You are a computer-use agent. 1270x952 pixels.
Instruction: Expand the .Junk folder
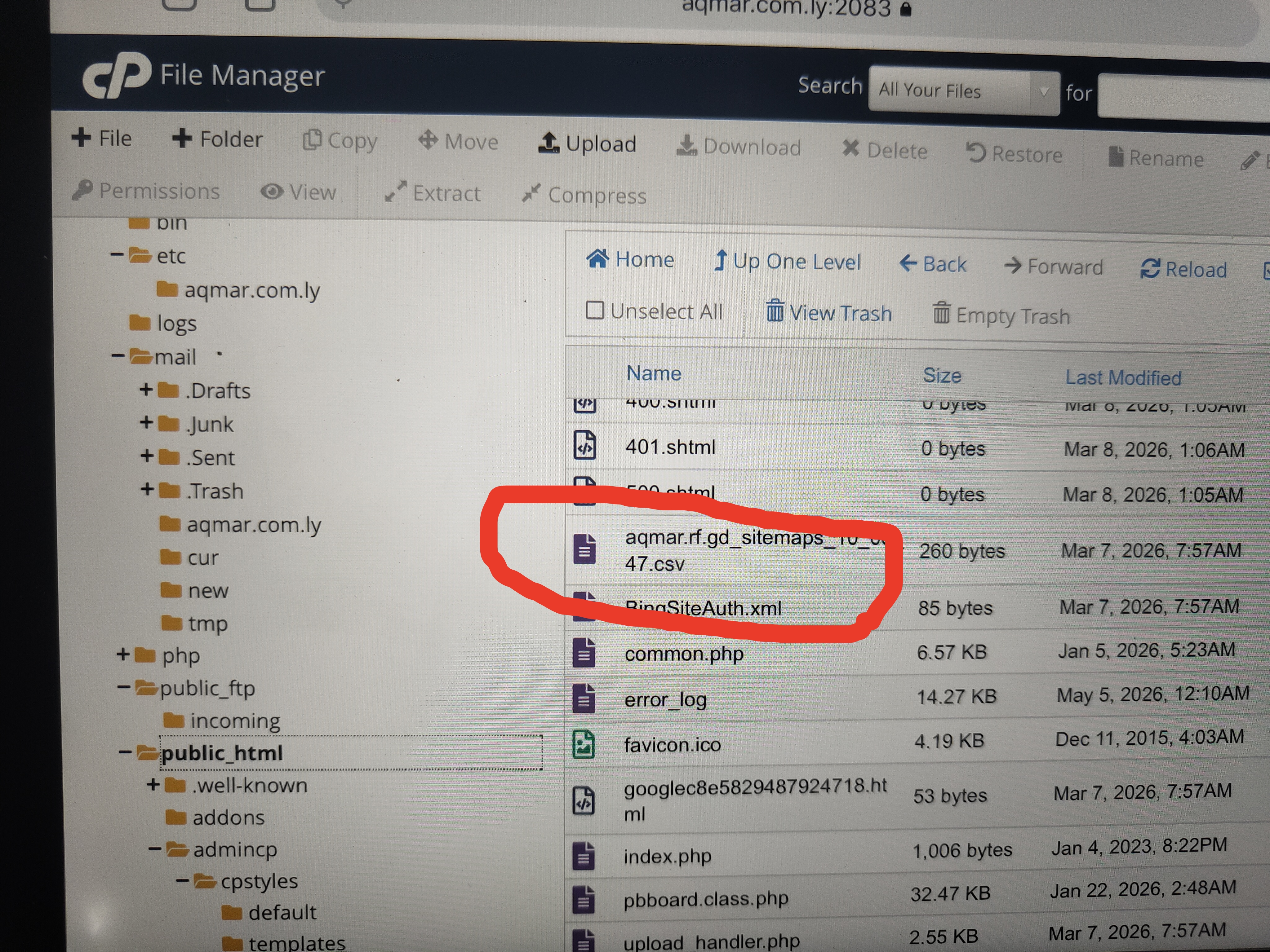[x=146, y=423]
